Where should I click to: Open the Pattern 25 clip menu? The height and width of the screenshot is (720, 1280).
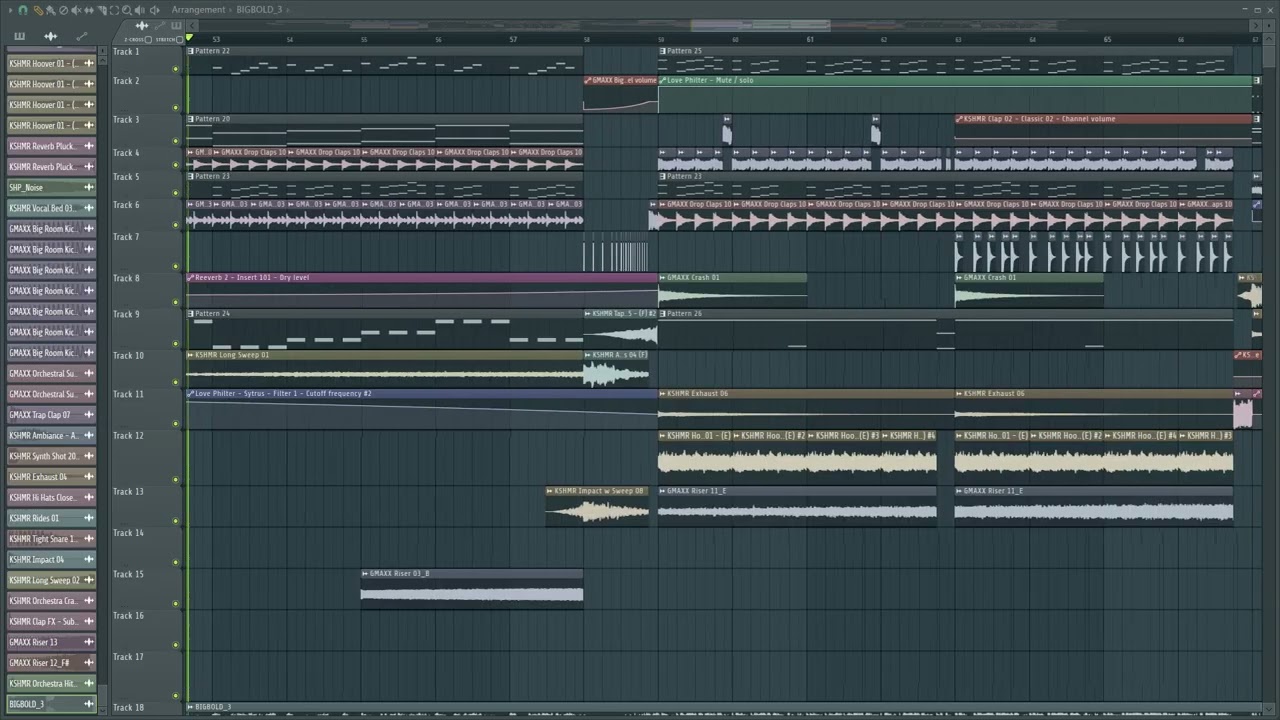pyautogui.click(x=662, y=51)
